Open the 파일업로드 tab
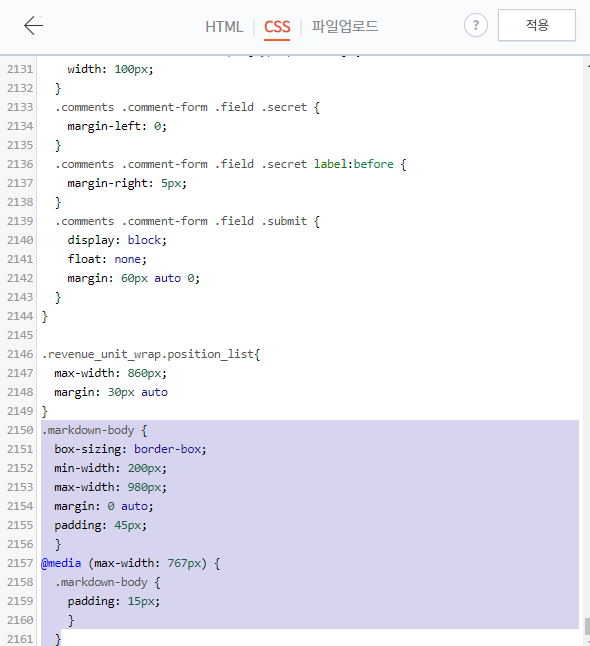 (x=344, y=26)
